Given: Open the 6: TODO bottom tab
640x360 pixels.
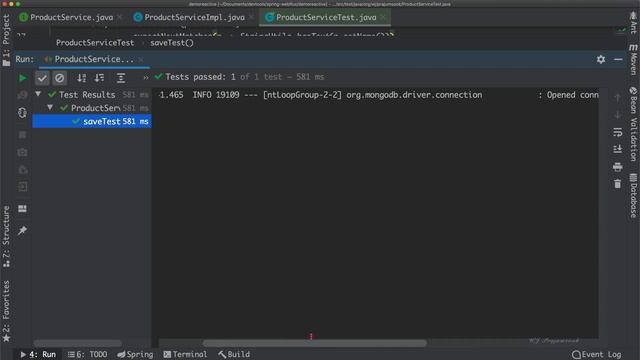Looking at the screenshot, I should [x=87, y=354].
